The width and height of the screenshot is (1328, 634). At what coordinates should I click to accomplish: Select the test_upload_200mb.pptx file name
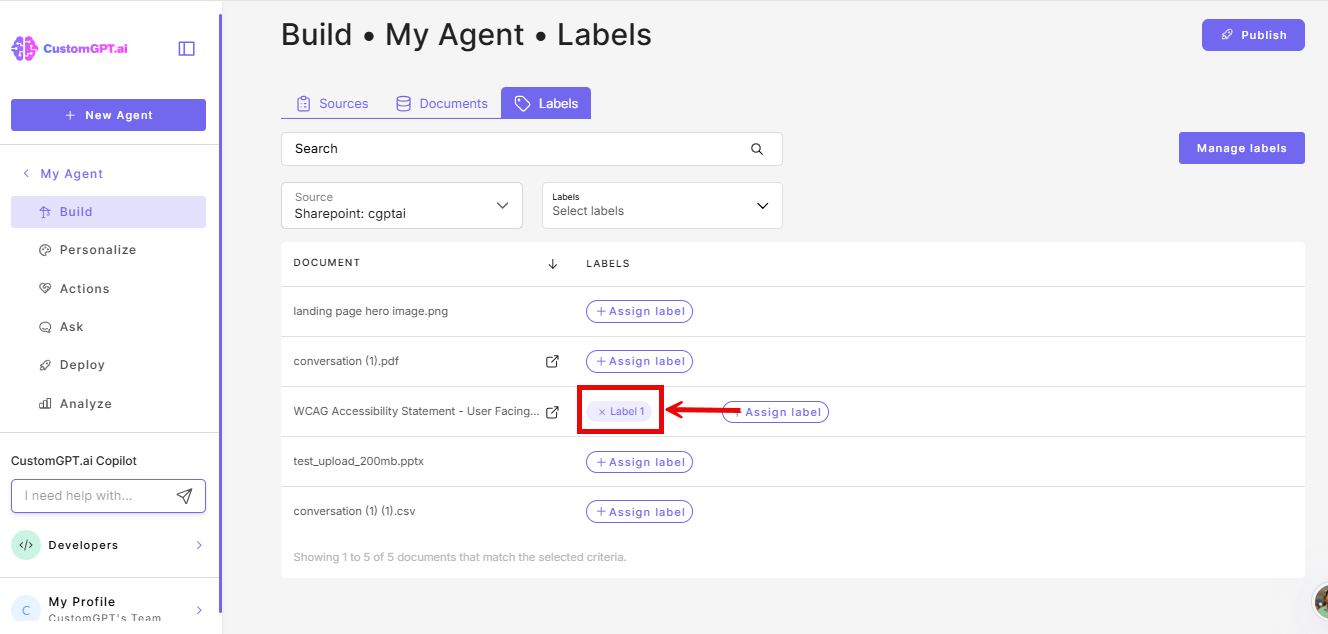(359, 461)
